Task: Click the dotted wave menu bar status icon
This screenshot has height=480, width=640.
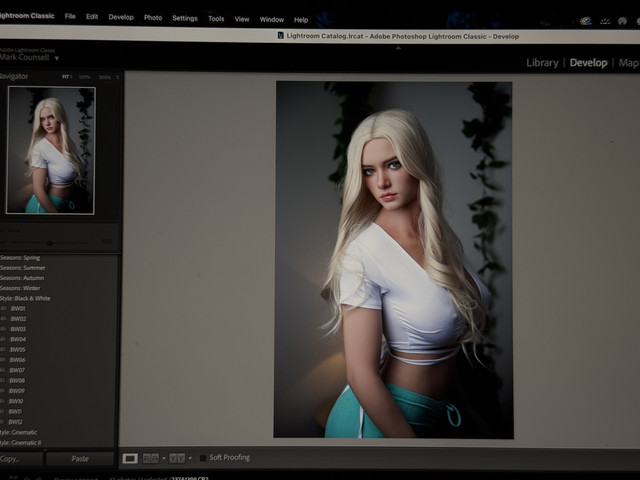Action: 605,21
